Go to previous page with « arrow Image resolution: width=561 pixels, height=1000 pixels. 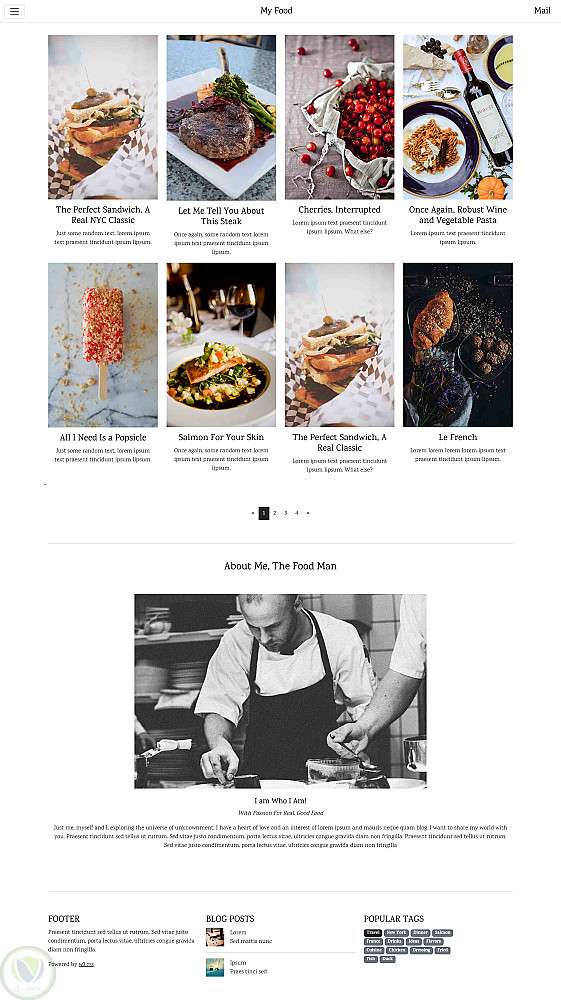[253, 513]
